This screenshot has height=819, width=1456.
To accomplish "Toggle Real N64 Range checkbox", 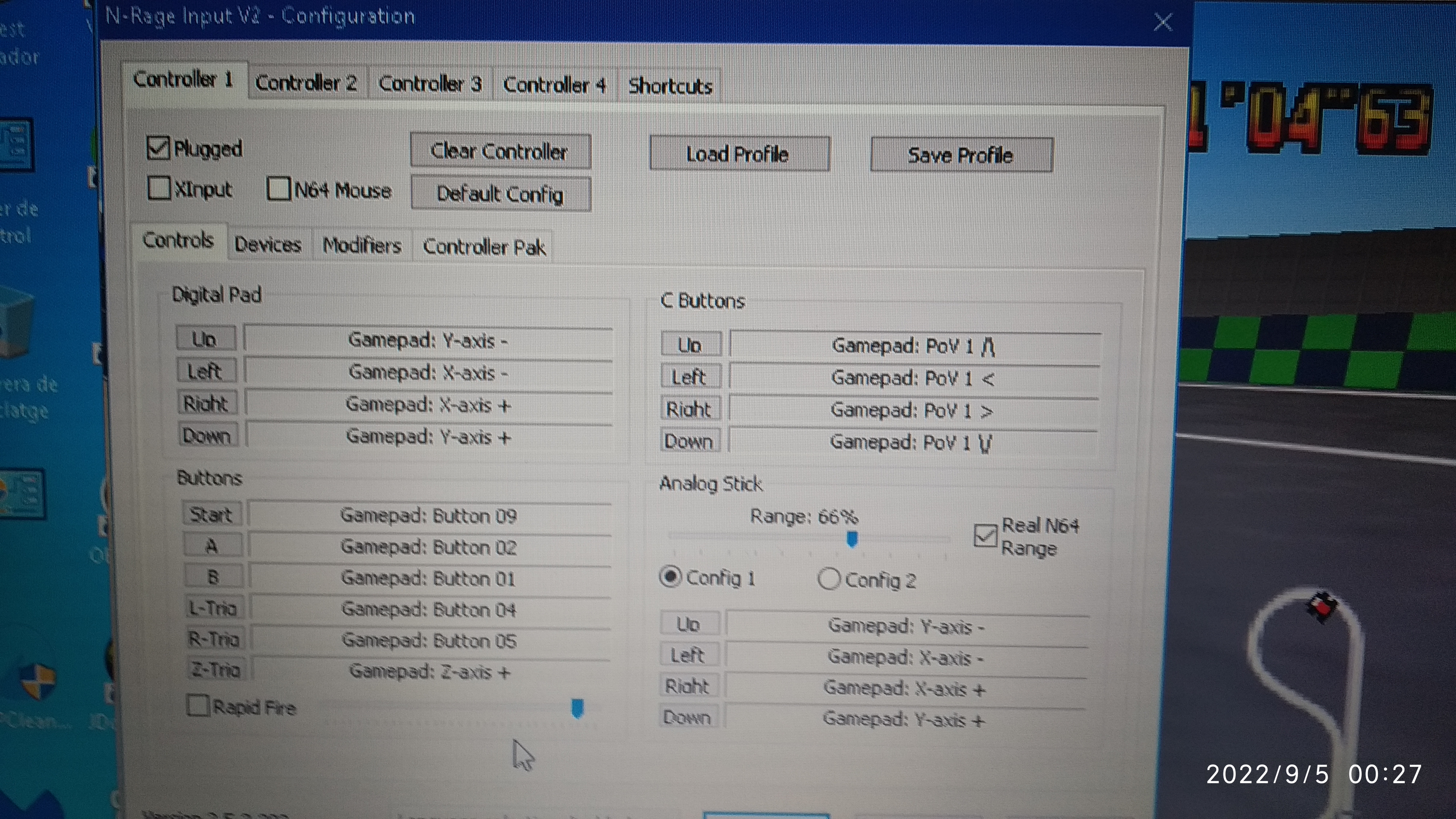I will click(985, 535).
